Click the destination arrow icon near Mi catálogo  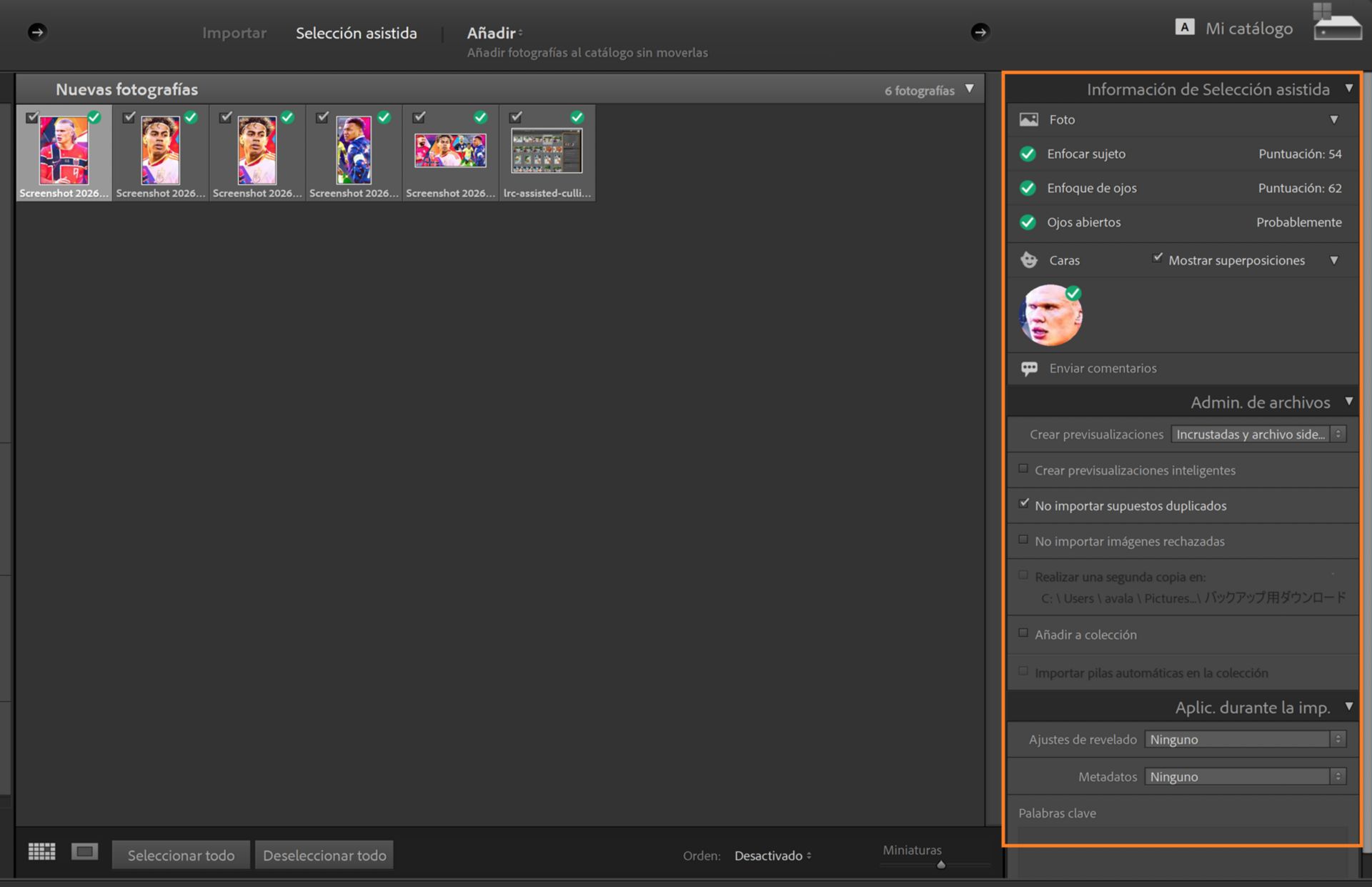(x=980, y=32)
